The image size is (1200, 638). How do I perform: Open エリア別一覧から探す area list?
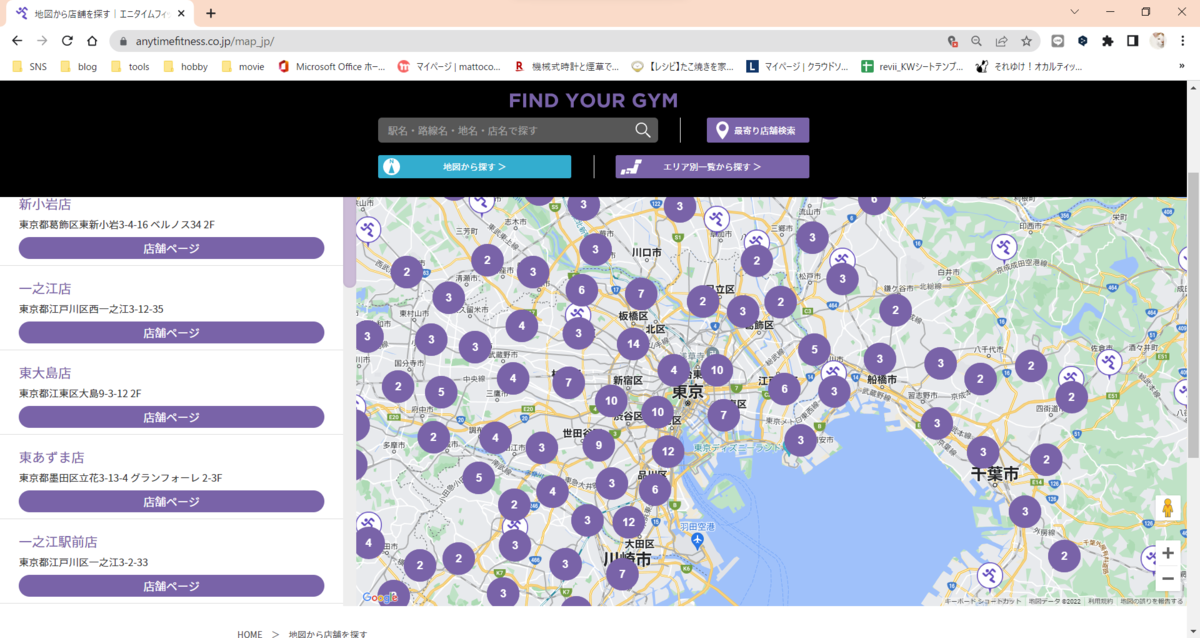712,167
